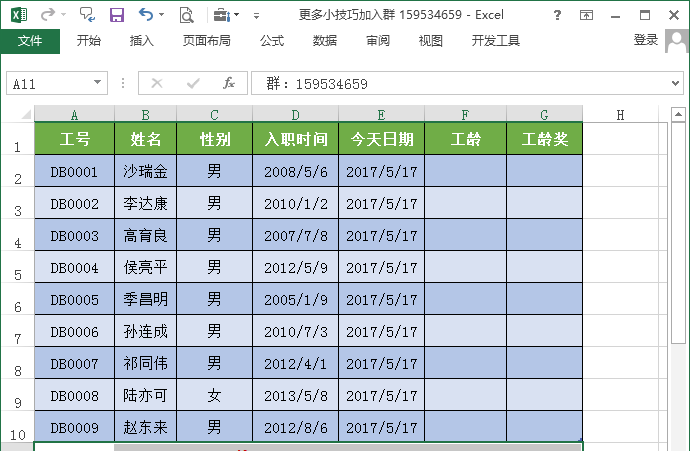This screenshot has height=451, width=690.
Task: Click the Excel application logo icon
Action: (19, 15)
